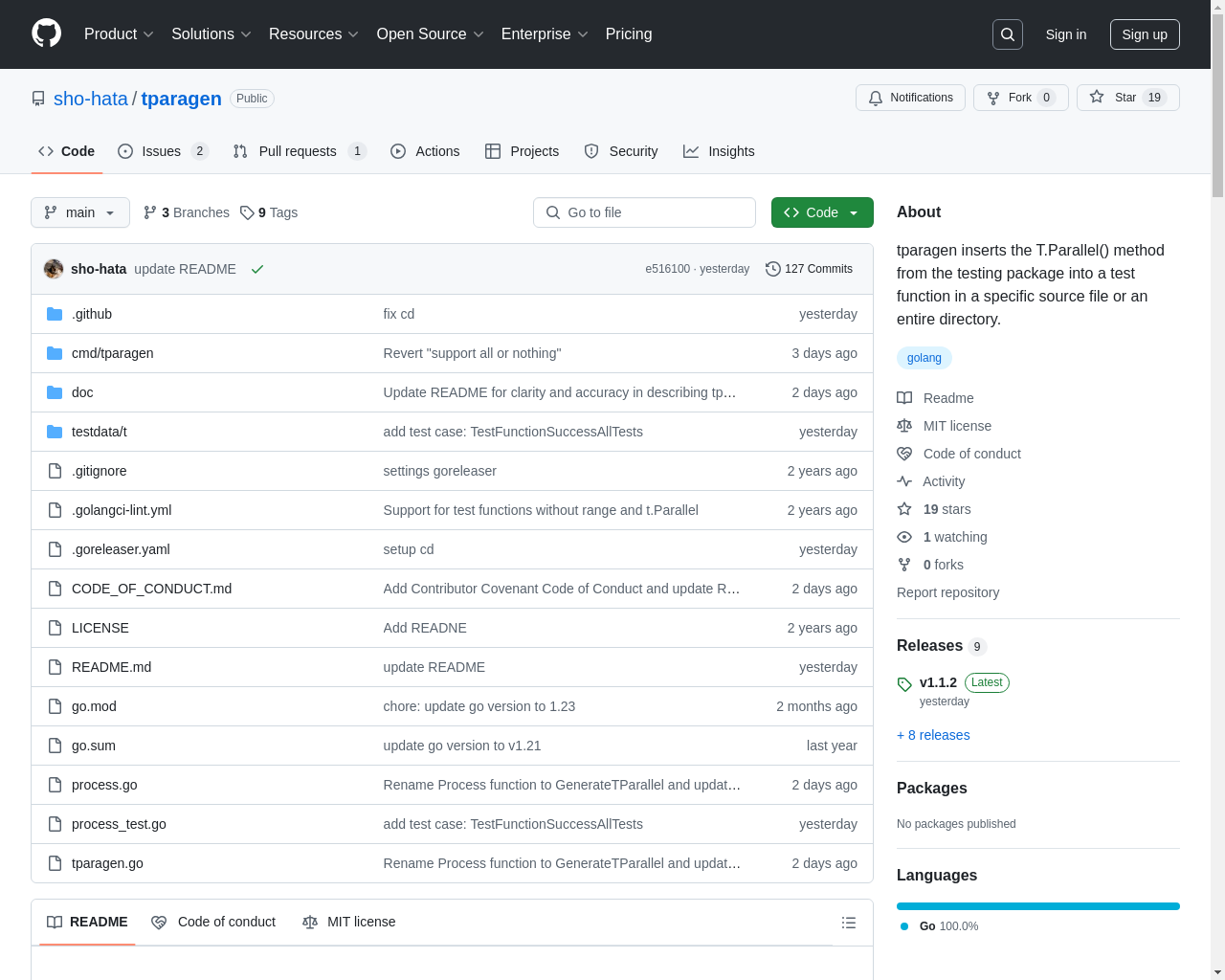
Task: Click the Go language bar
Action: tap(1038, 906)
